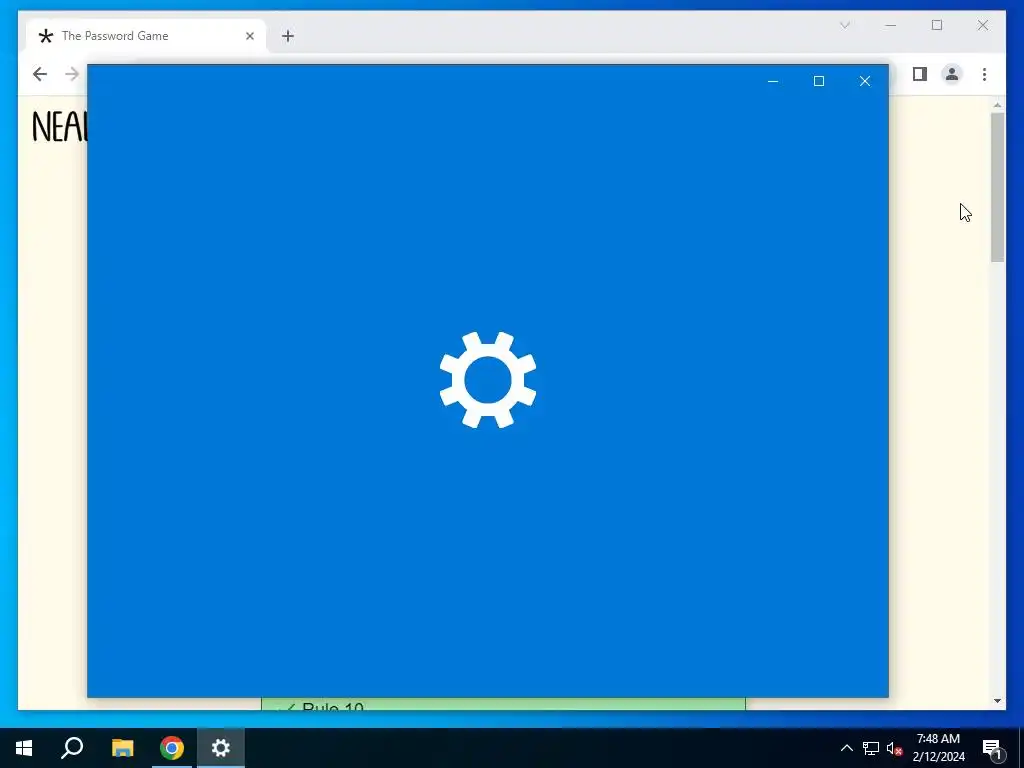Go forward in Chrome
The height and width of the screenshot is (768, 1024).
click(72, 74)
